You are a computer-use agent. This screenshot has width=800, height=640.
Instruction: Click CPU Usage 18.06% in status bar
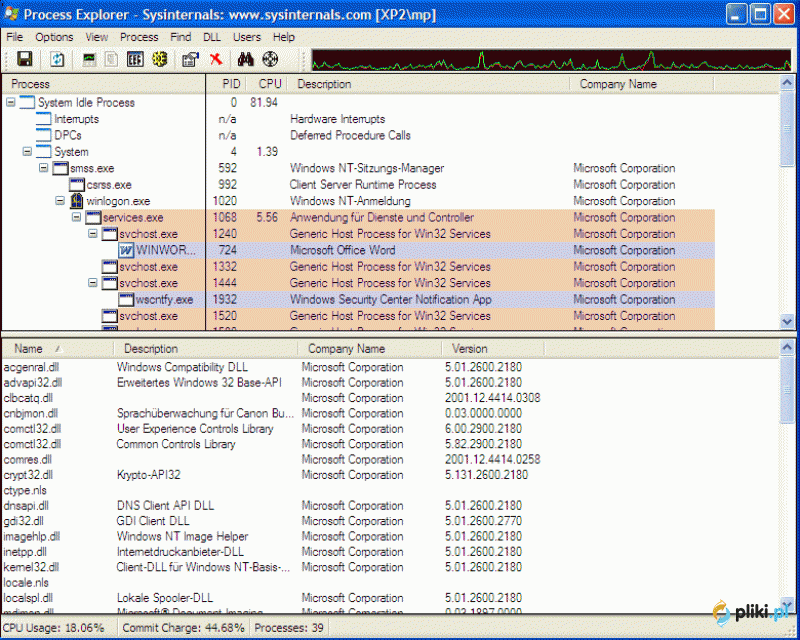click(x=54, y=628)
